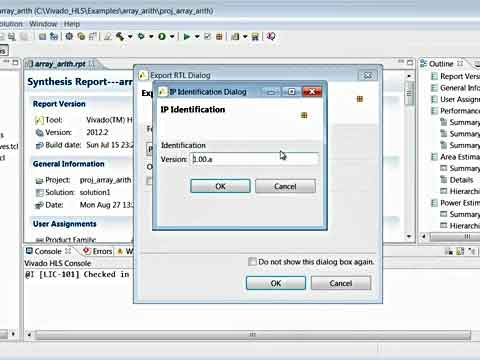Click the green refresh arrow toolbar icon

(141, 36)
